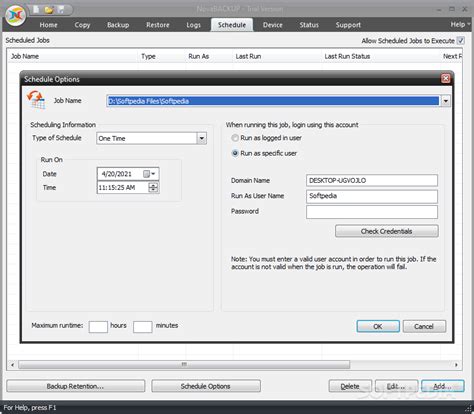Click the Edit button
This screenshot has width=474, height=414.
point(396,386)
